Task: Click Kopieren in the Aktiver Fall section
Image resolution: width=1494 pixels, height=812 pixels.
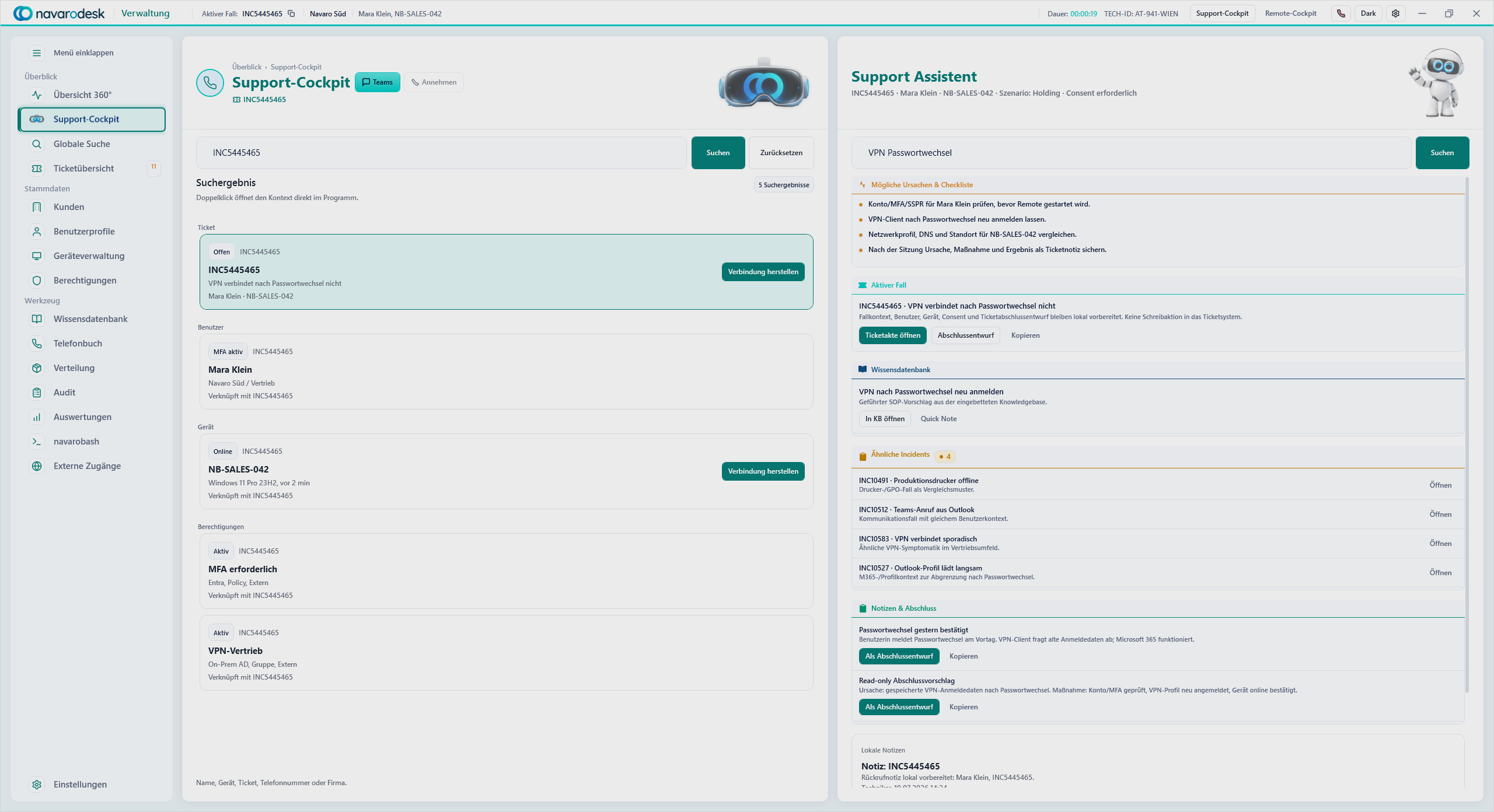Action: tap(1025, 335)
